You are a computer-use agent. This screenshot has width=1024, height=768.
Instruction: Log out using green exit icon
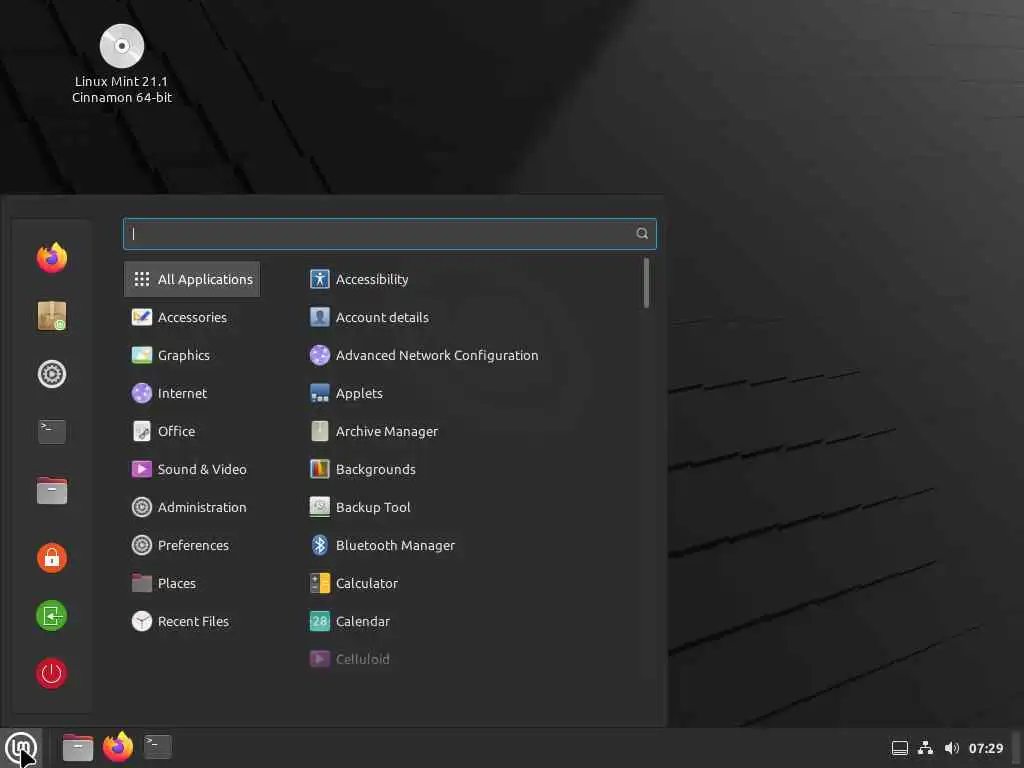[x=52, y=615]
